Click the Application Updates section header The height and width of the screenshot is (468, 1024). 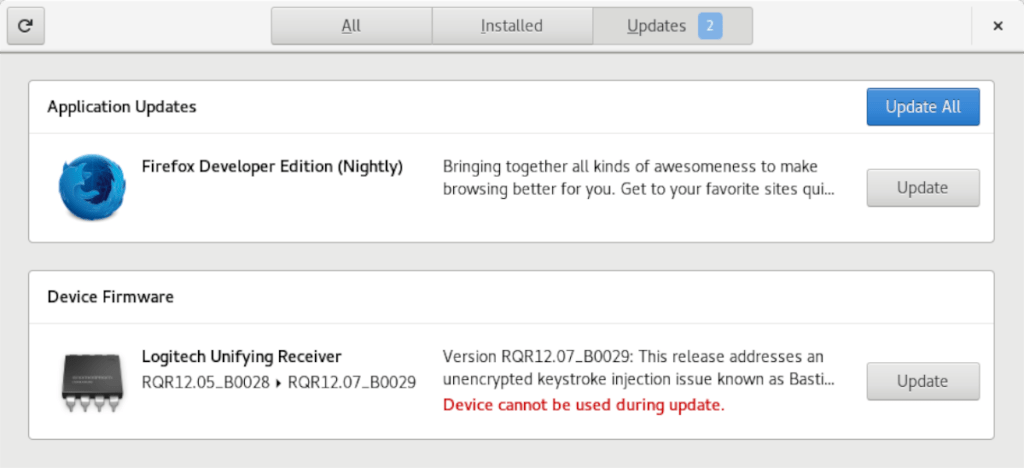122,106
